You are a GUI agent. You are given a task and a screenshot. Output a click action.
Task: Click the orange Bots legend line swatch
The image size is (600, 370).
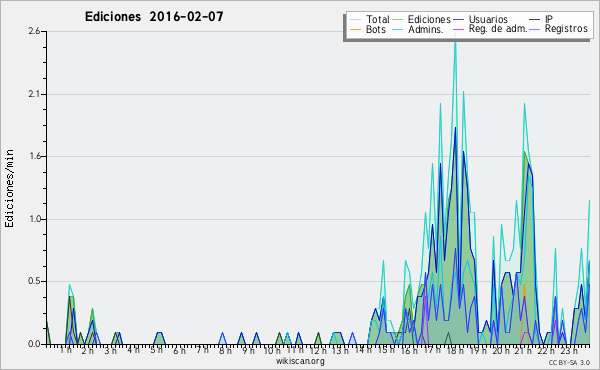[x=355, y=29]
